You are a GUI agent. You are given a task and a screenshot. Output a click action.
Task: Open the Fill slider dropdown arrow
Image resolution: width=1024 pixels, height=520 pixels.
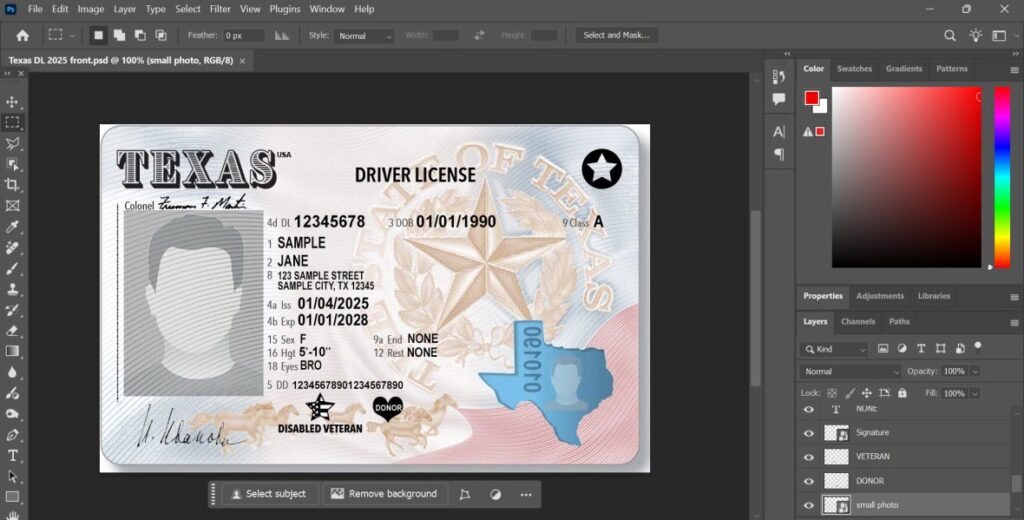pyautogui.click(x=975, y=393)
